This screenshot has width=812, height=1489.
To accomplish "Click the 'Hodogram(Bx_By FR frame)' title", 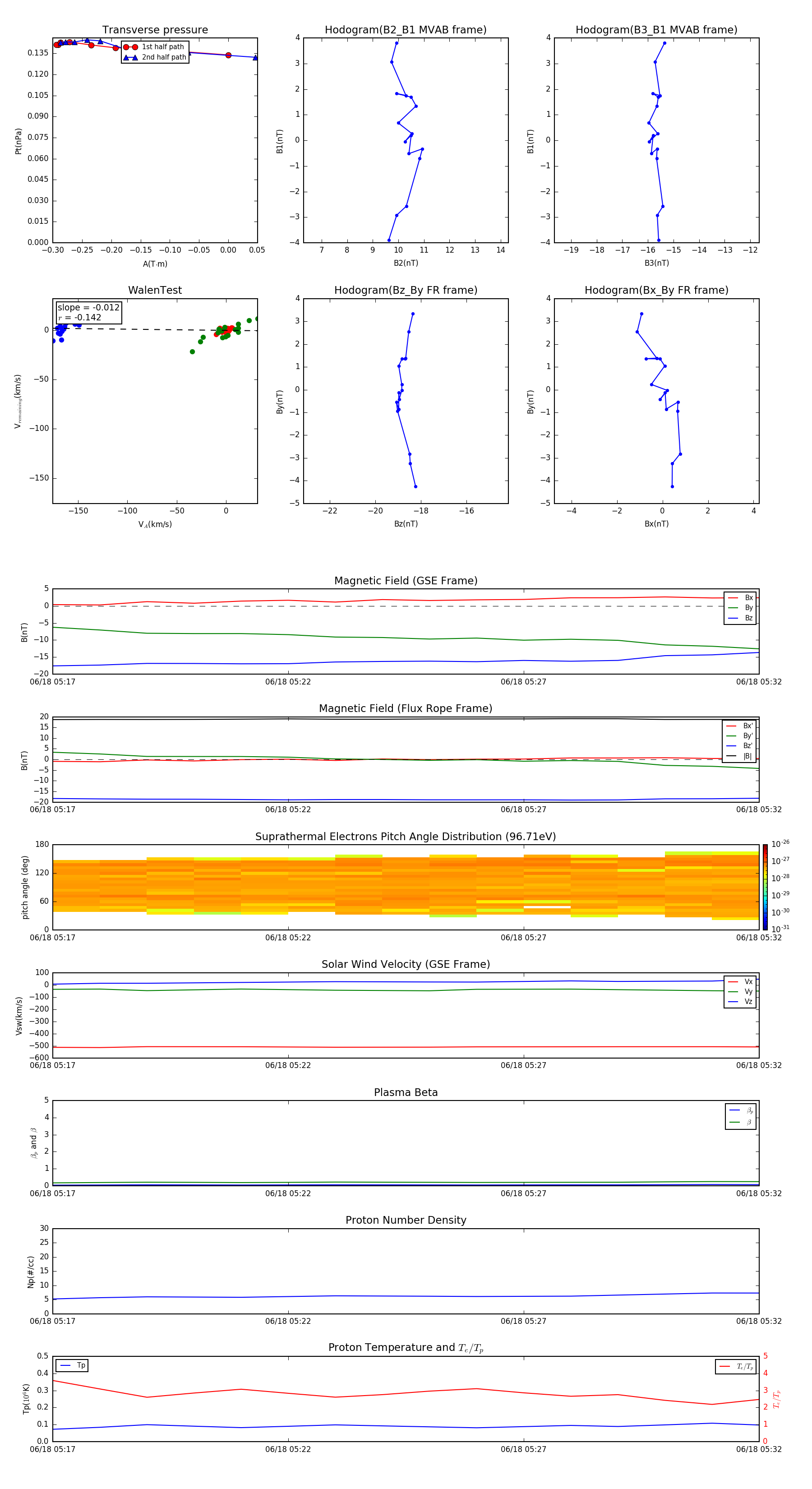I will (656, 290).
